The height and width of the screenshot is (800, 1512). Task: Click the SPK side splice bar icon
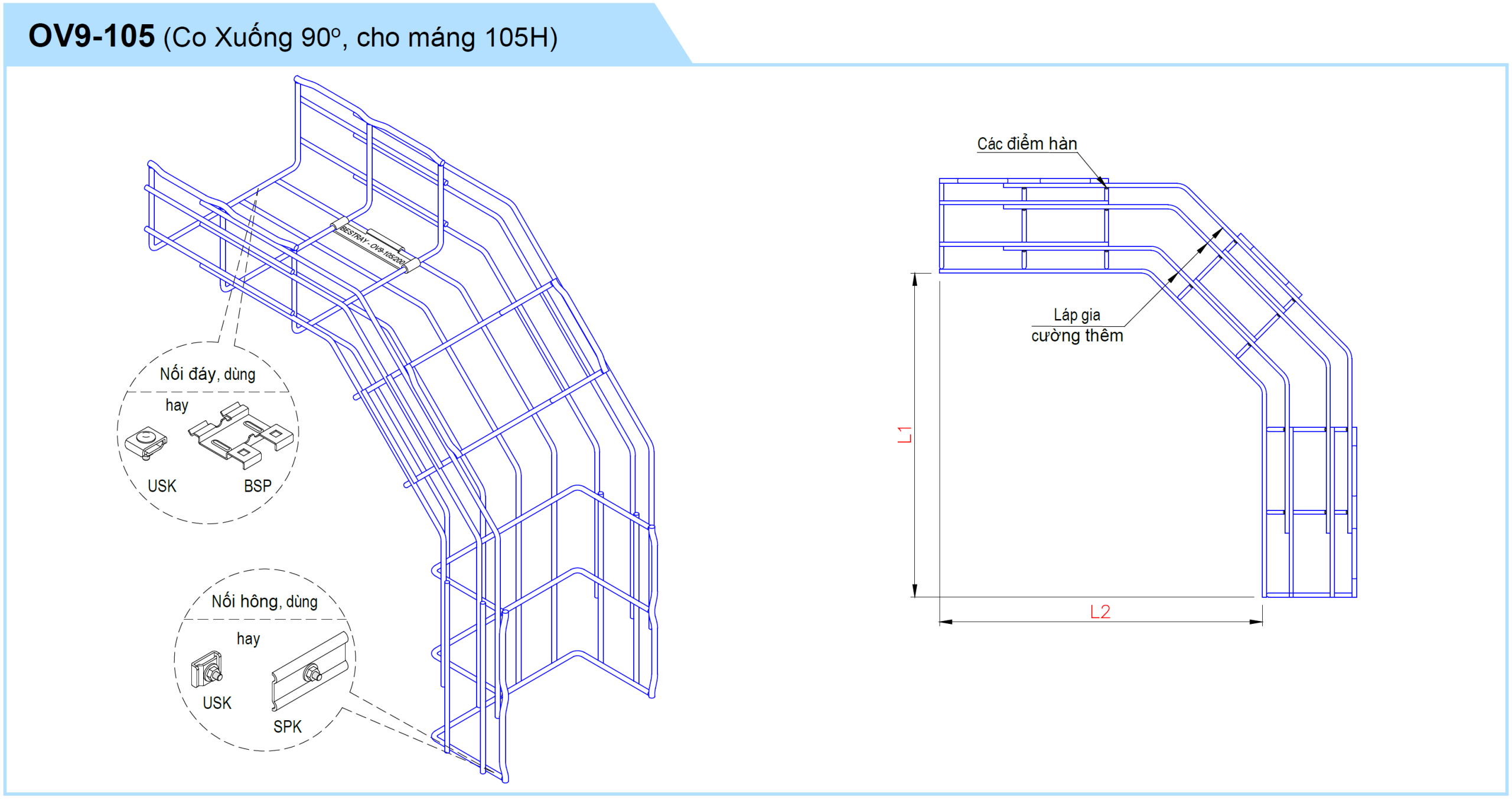pos(310,671)
